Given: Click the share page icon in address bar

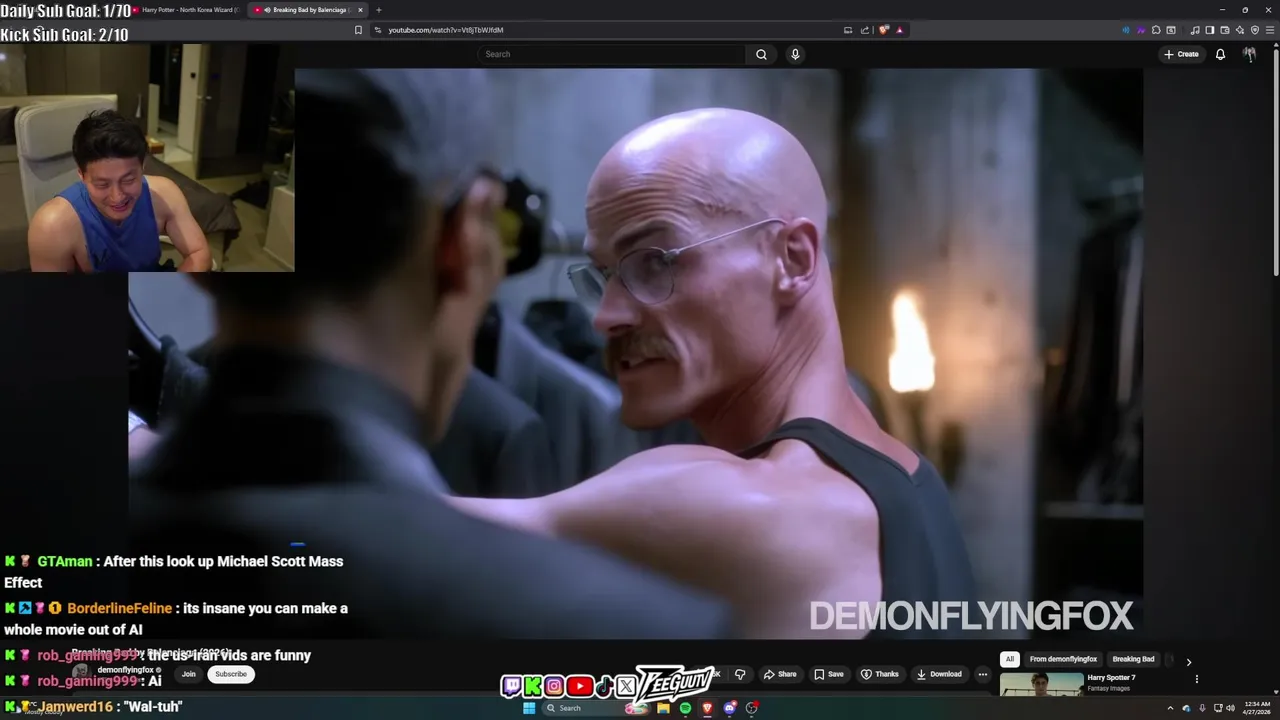Looking at the screenshot, I should point(865,30).
